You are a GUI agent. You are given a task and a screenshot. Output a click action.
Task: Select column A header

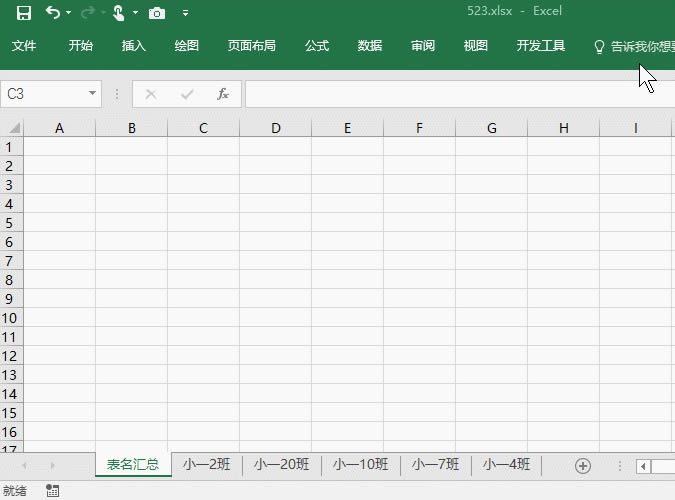point(59,128)
